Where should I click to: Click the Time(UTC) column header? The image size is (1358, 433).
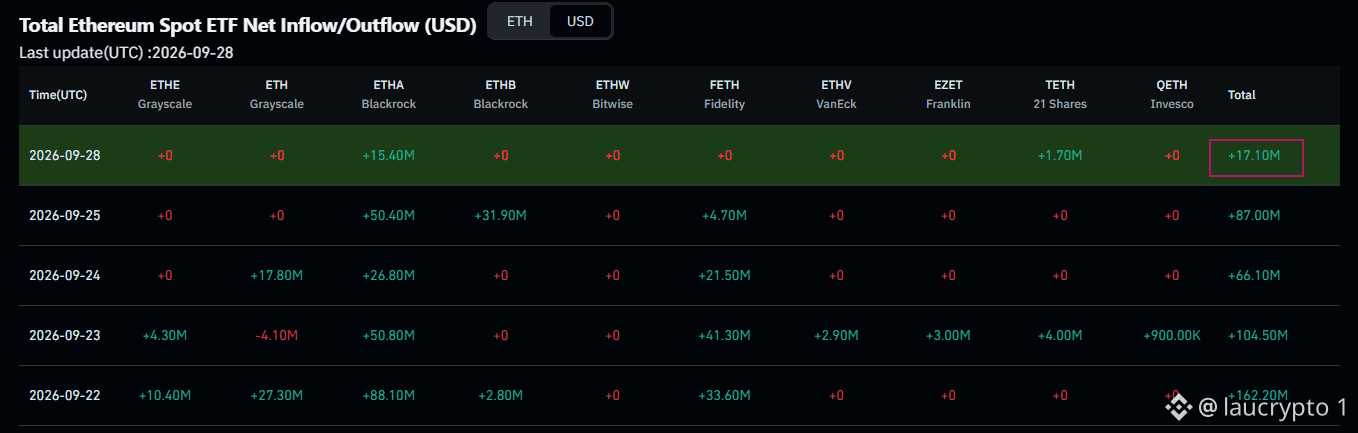pos(58,95)
